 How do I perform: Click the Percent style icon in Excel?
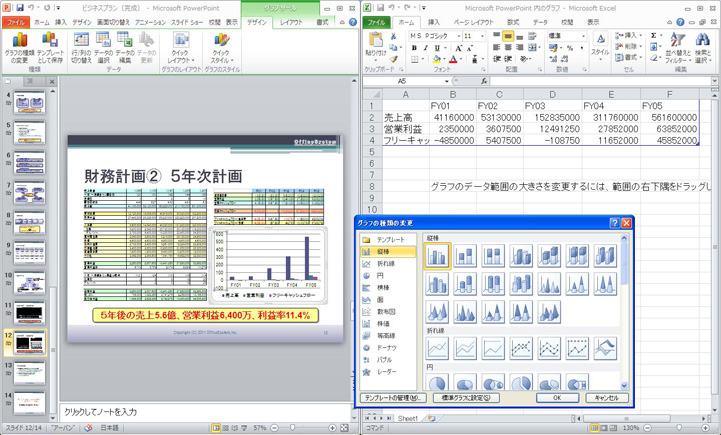[570, 48]
